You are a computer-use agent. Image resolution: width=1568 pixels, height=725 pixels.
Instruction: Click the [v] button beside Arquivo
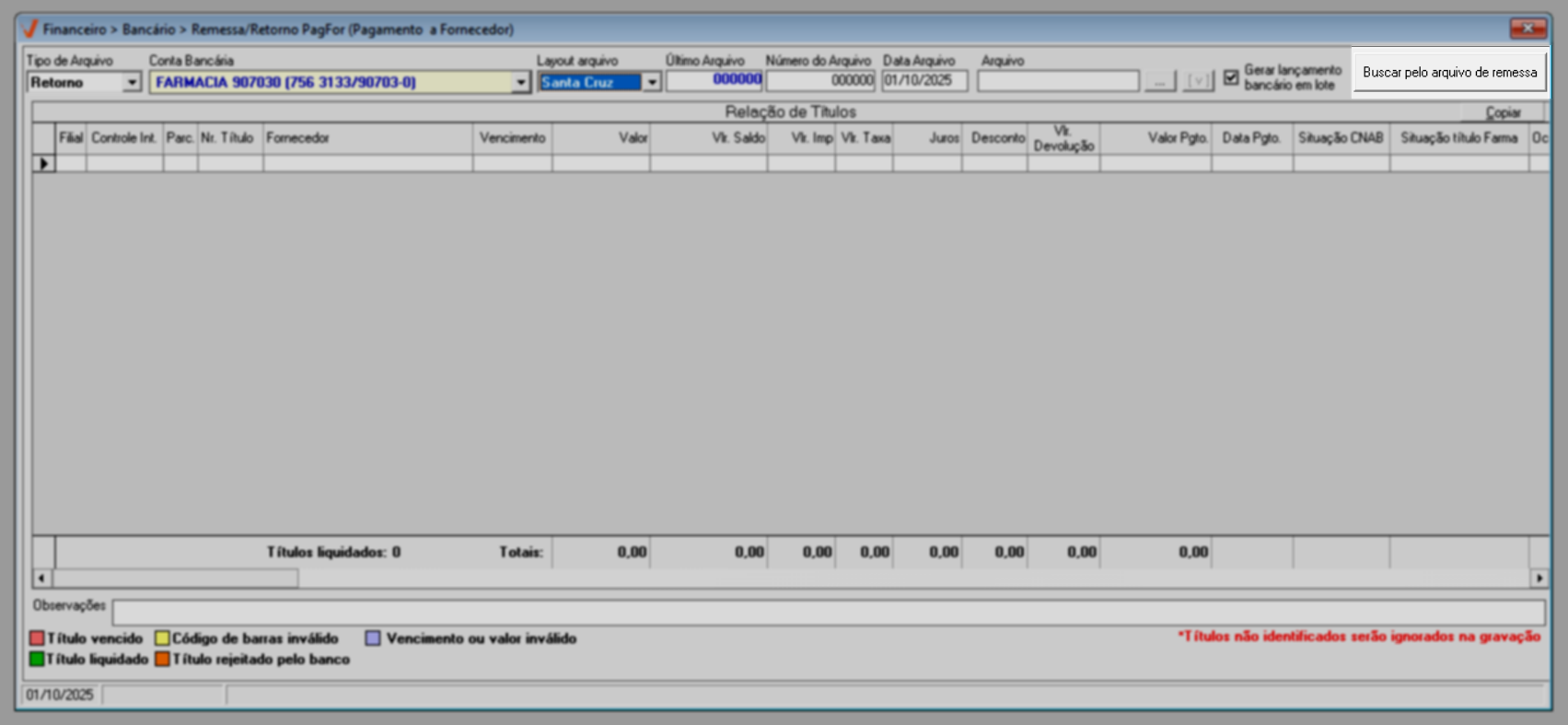pyautogui.click(x=1198, y=81)
